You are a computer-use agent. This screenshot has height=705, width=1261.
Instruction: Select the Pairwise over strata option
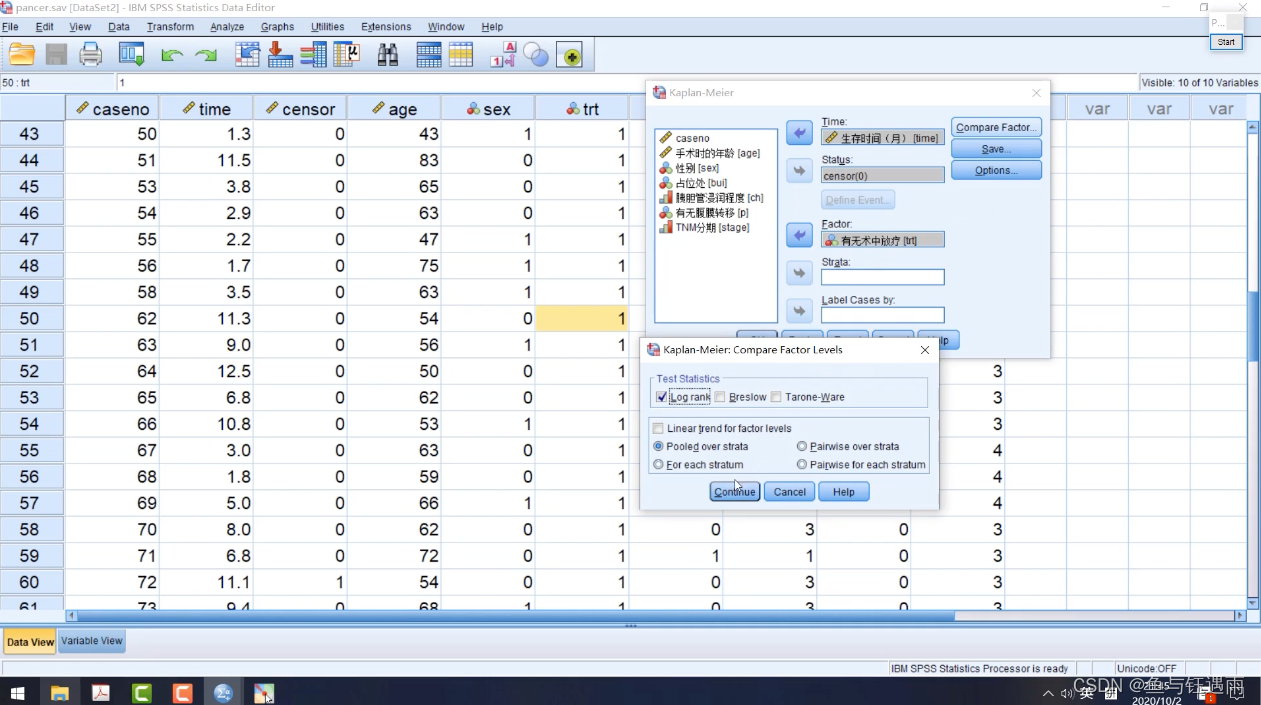(802, 446)
